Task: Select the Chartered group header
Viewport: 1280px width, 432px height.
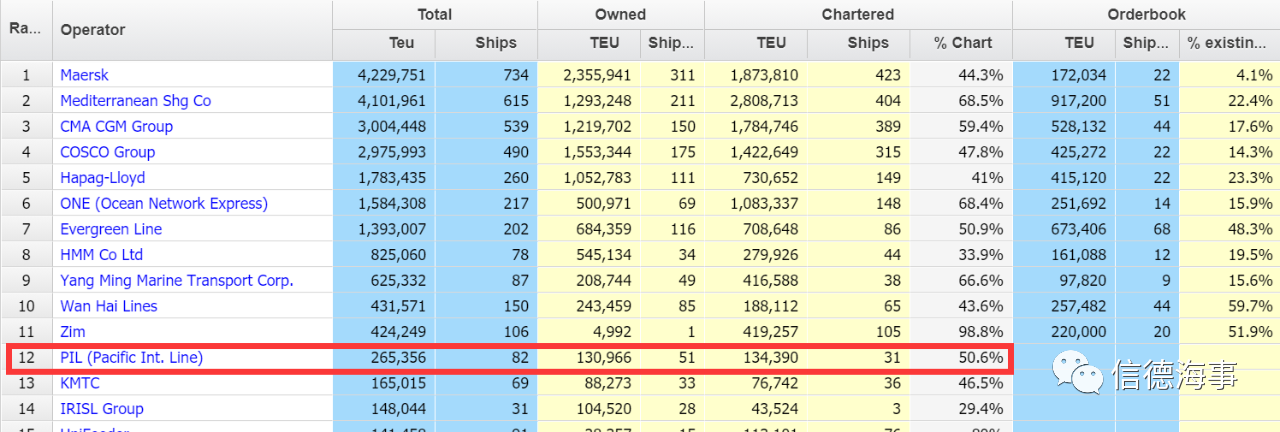Action: click(858, 15)
